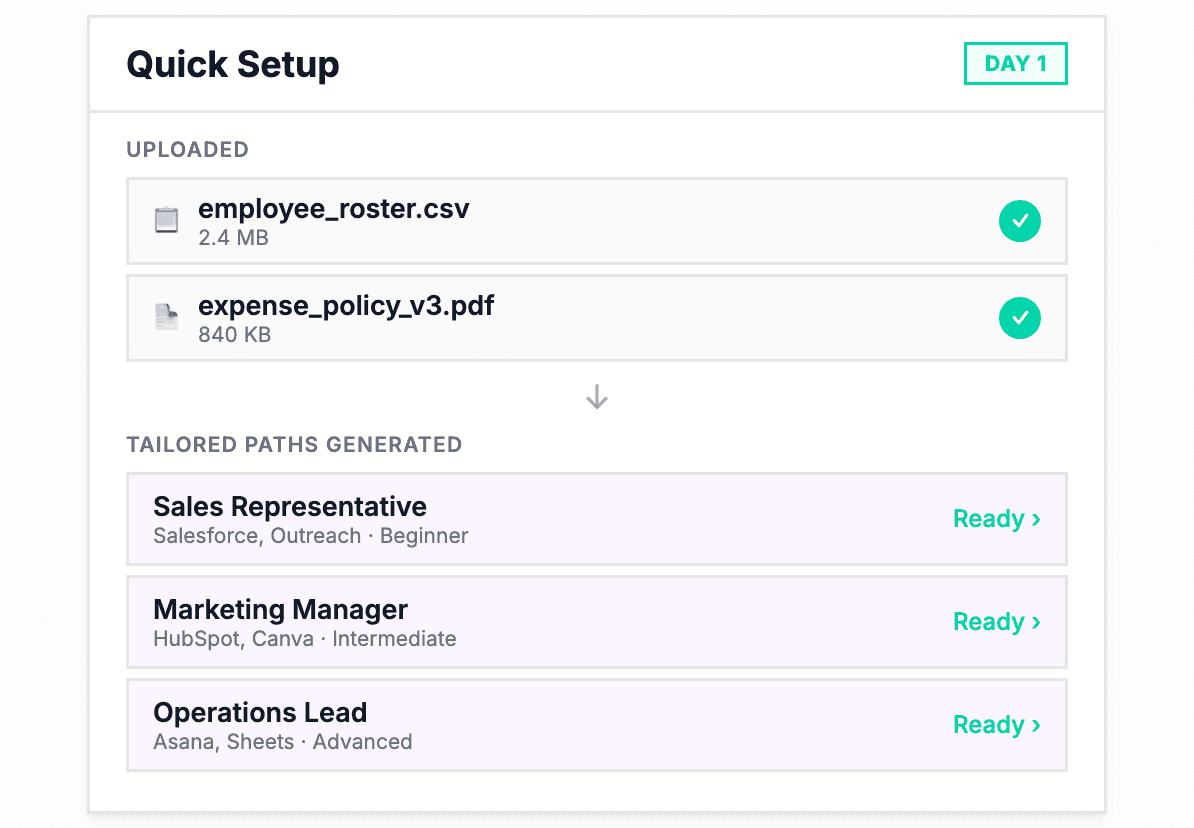The width and height of the screenshot is (1194, 828).
Task: Click the green checkmark for employee_roster.csv
Action: coord(1019,221)
